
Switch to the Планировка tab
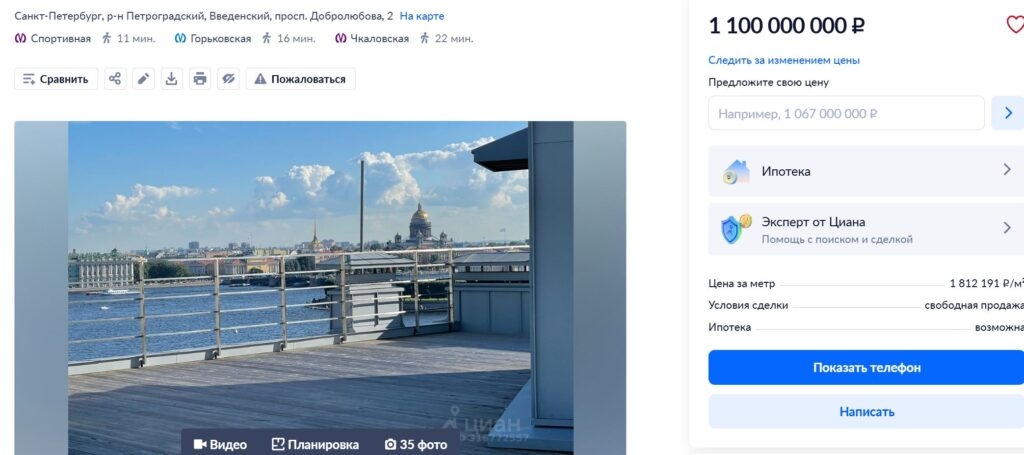pyautogui.click(x=315, y=444)
